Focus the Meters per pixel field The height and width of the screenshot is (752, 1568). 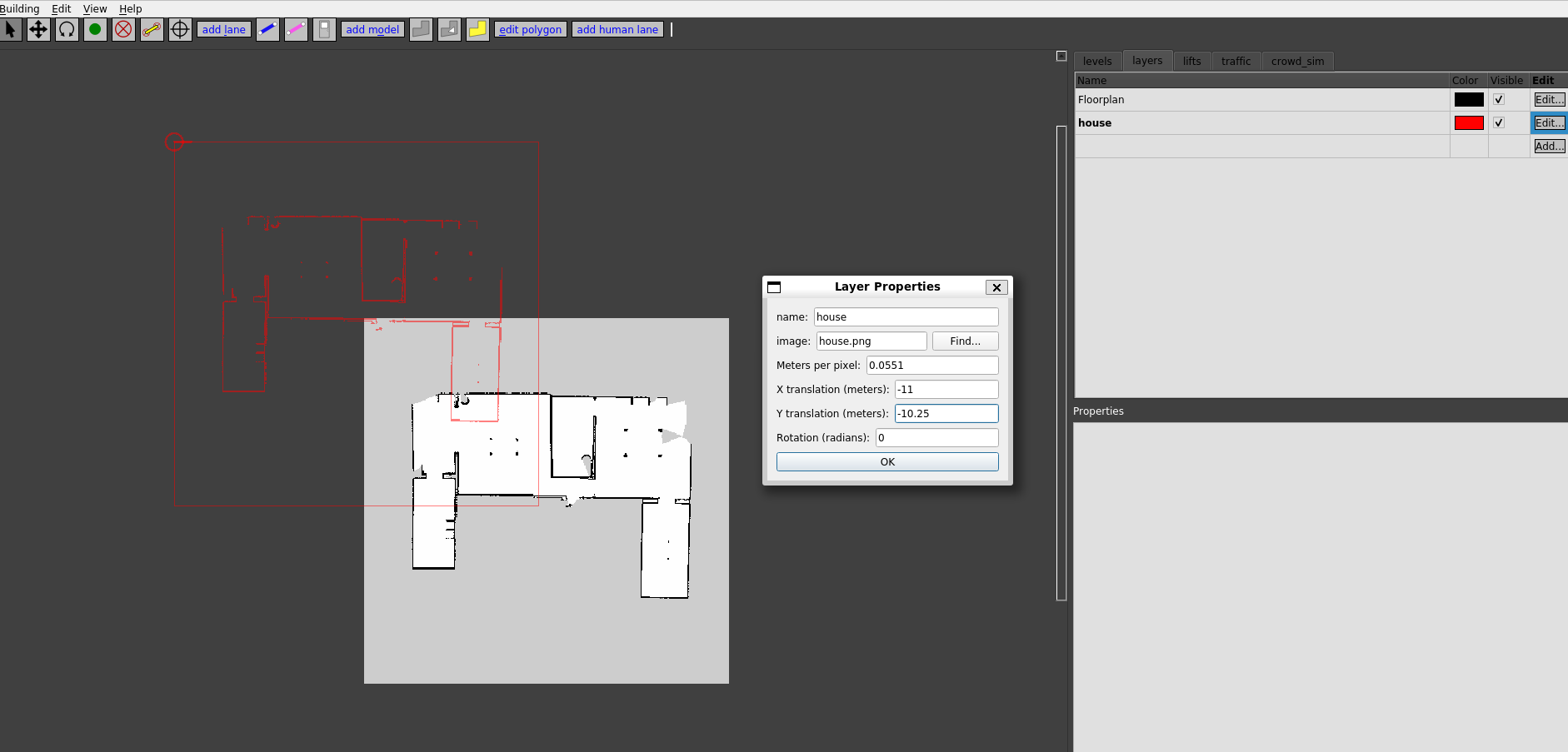click(932, 366)
